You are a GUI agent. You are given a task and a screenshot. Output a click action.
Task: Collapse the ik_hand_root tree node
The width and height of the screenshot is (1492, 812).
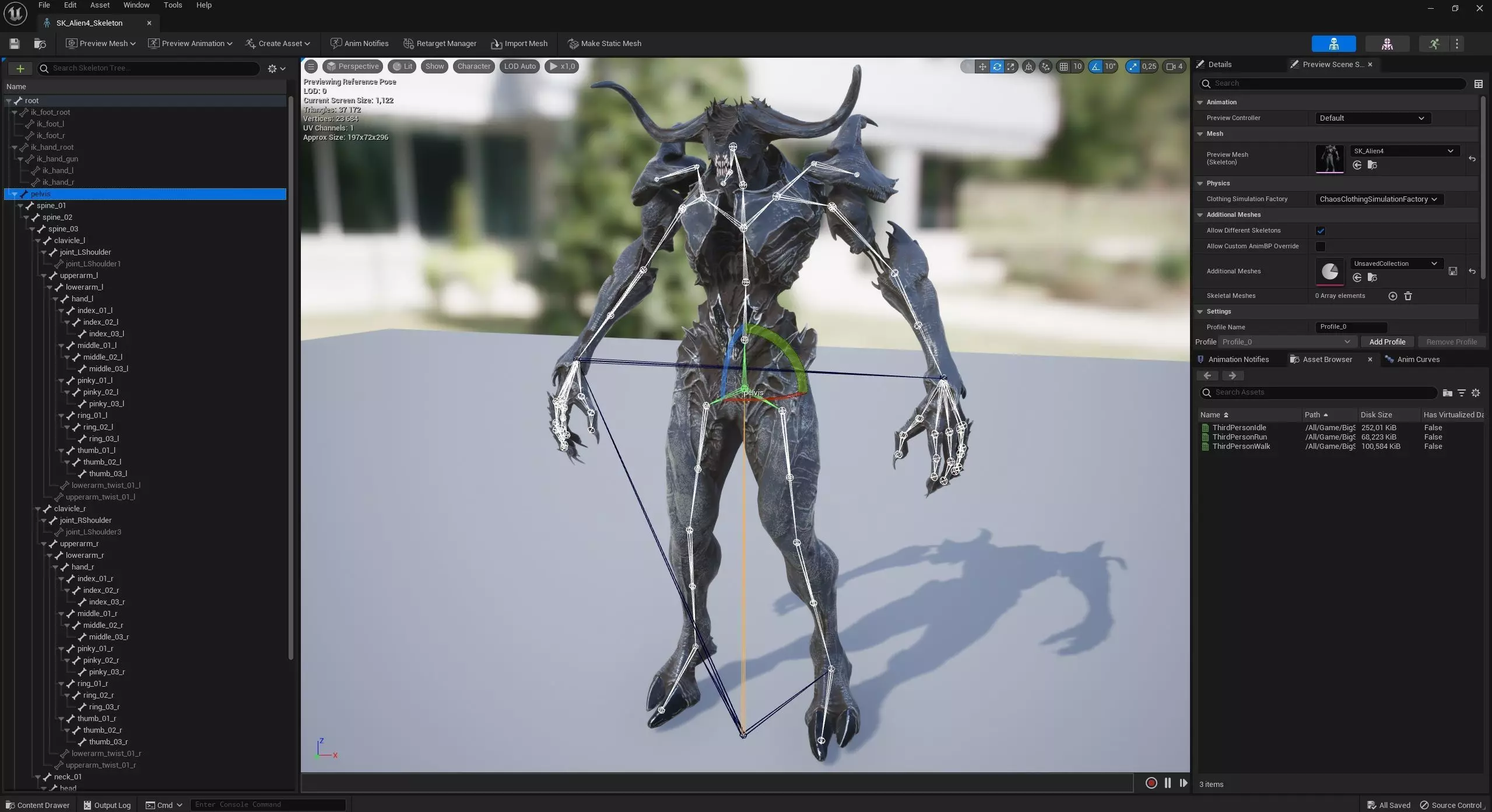[x=15, y=147]
